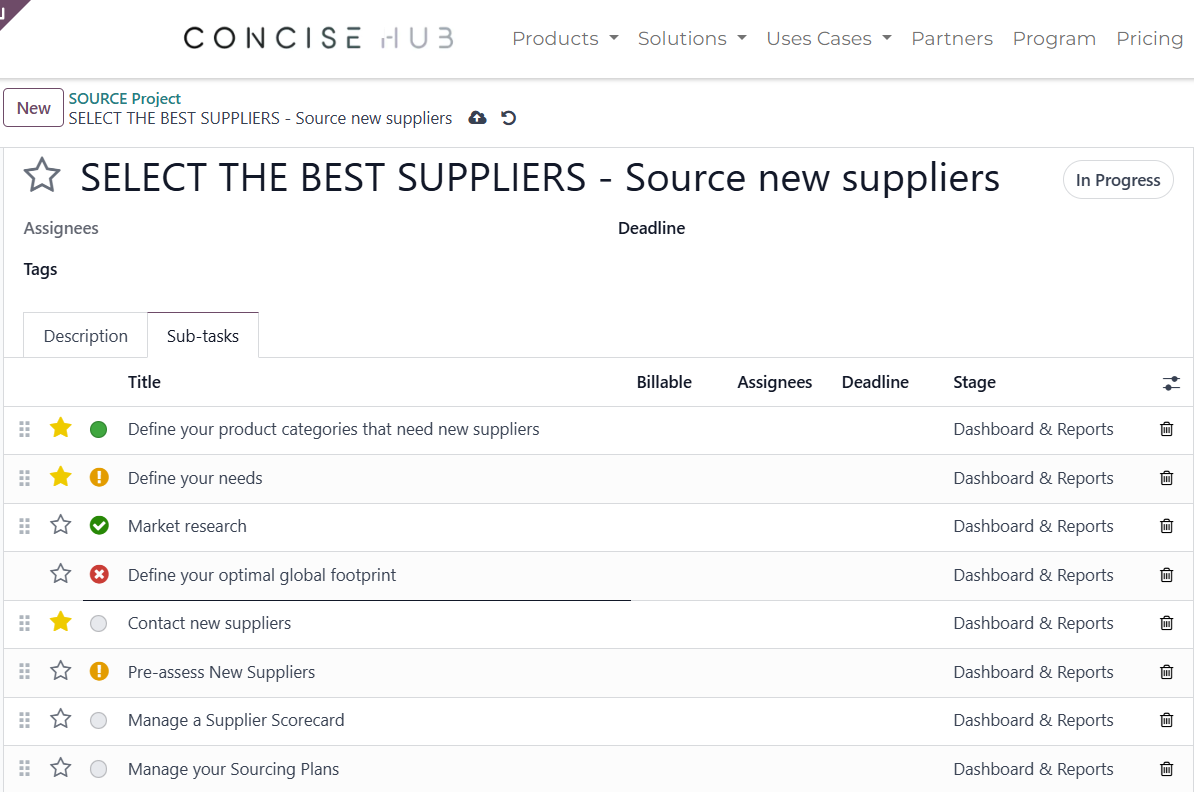Screen dimensions: 1194x792
Task: Star the Market research sub-task
Action: coord(61,525)
